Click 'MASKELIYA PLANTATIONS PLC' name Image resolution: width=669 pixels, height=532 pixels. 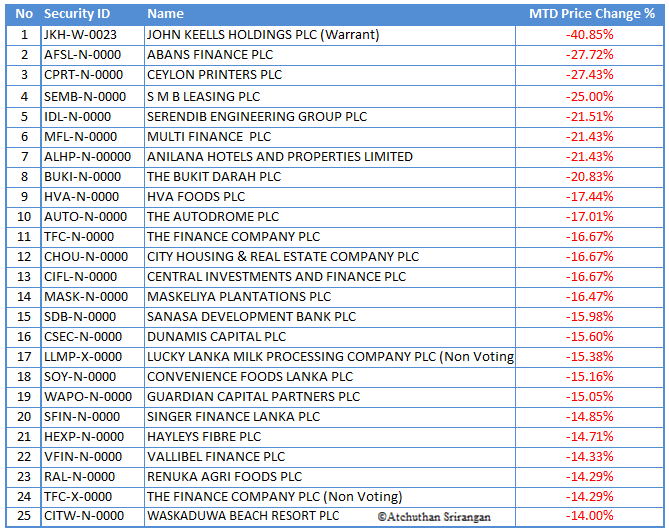[x=239, y=297]
